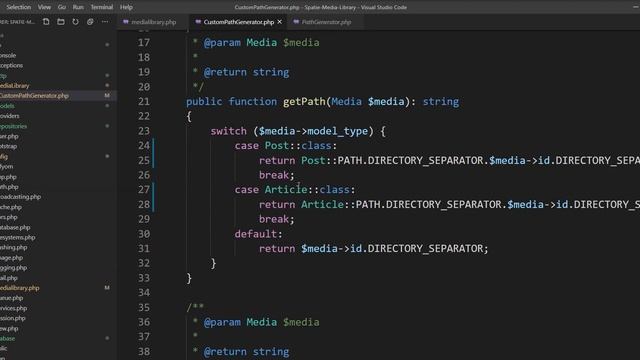The height and width of the screenshot is (360, 640).
Task: Switch to the medialibrary.php tab
Action: coord(153,22)
